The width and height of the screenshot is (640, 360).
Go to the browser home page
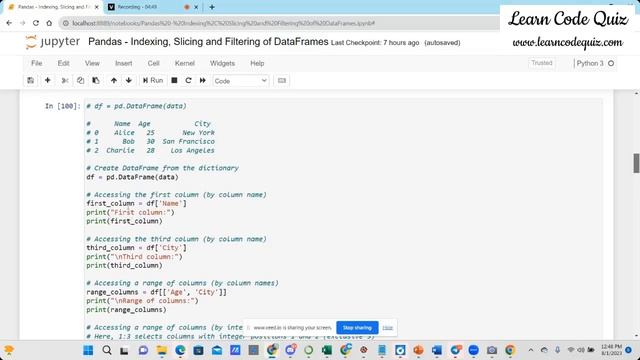[x=49, y=23]
